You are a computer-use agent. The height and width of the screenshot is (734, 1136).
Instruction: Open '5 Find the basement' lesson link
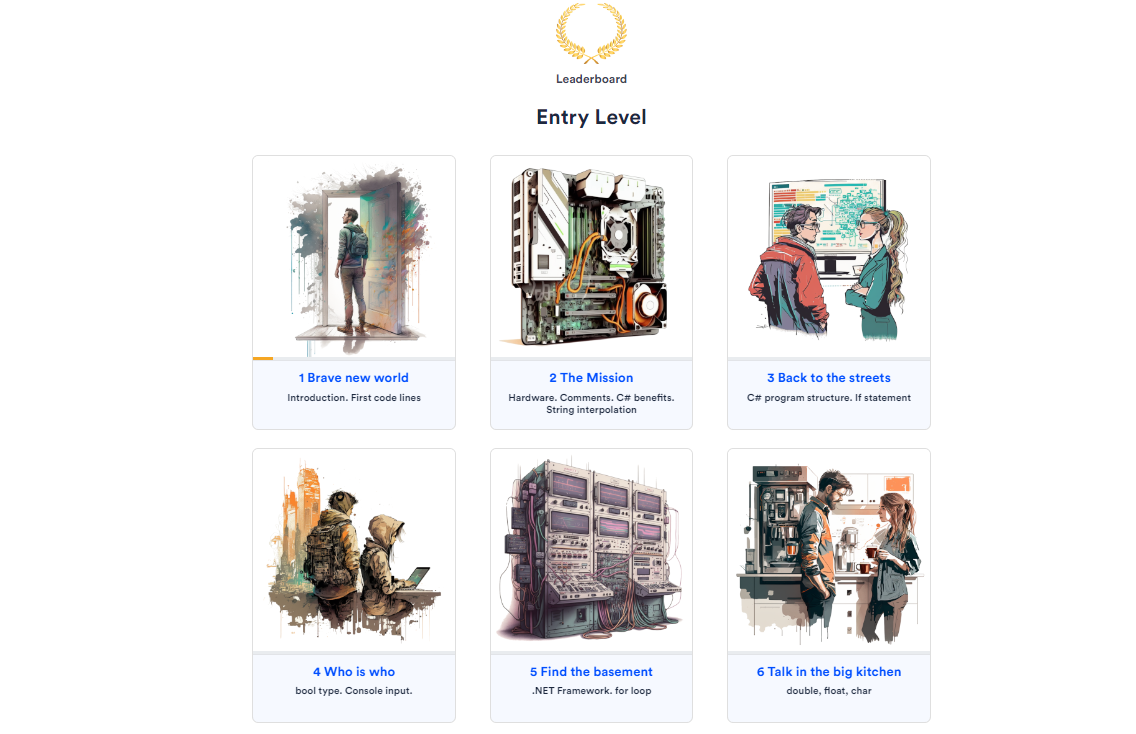pos(591,672)
